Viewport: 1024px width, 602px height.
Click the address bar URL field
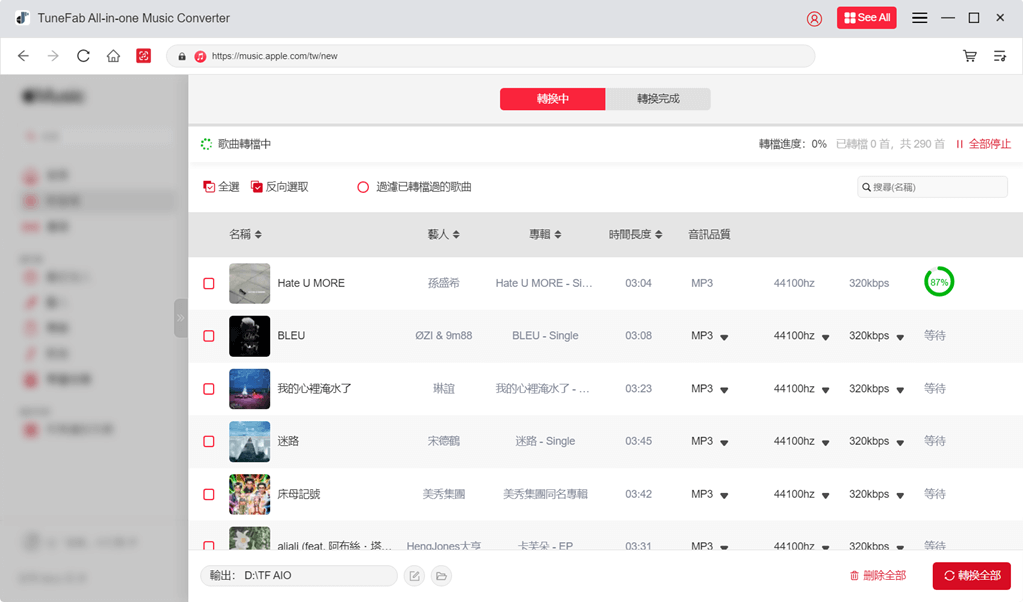pos(490,56)
